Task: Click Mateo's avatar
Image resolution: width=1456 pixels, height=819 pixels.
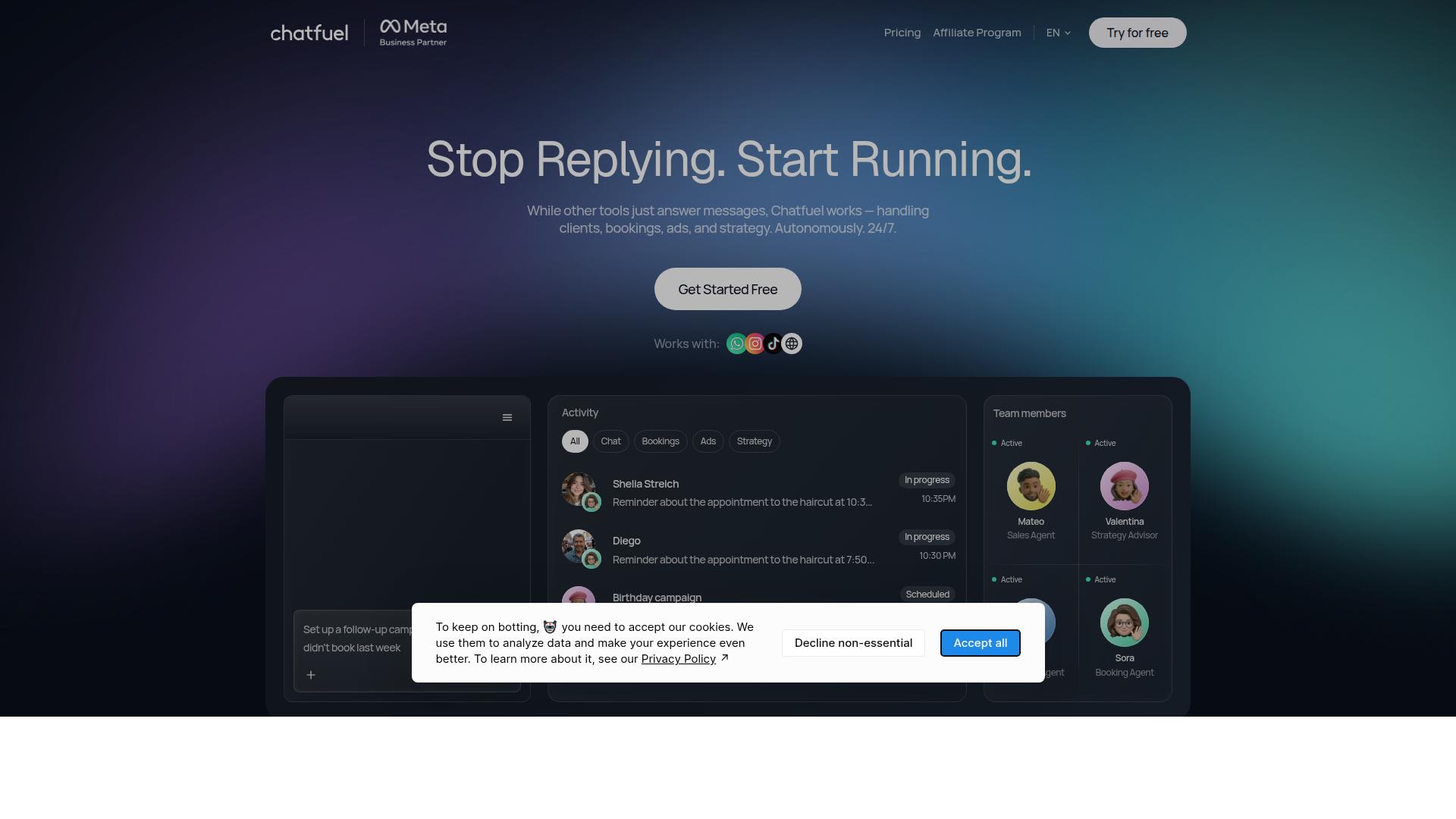Action: [x=1031, y=486]
